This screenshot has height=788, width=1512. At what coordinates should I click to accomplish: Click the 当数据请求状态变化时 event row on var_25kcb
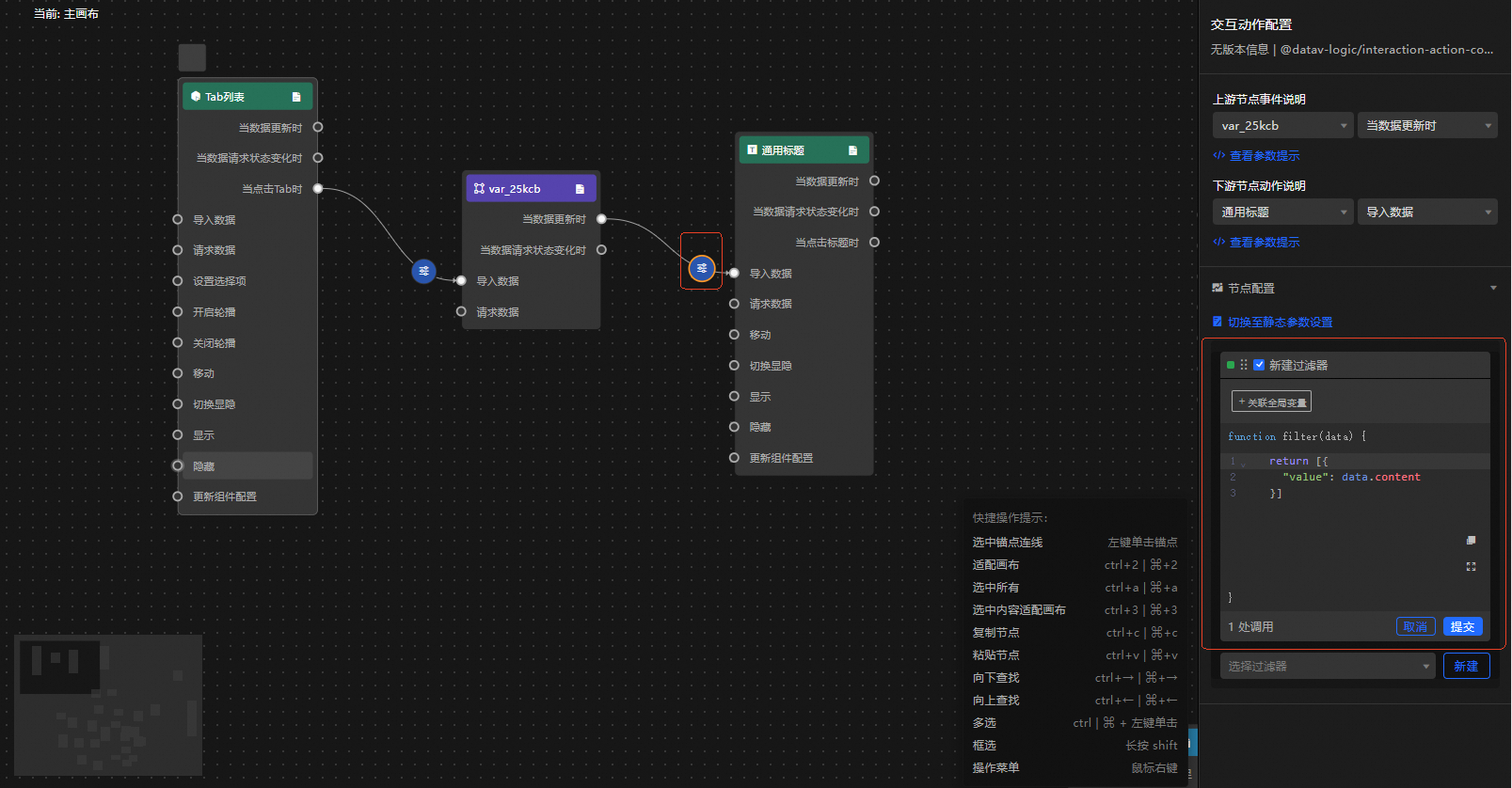tap(532, 250)
